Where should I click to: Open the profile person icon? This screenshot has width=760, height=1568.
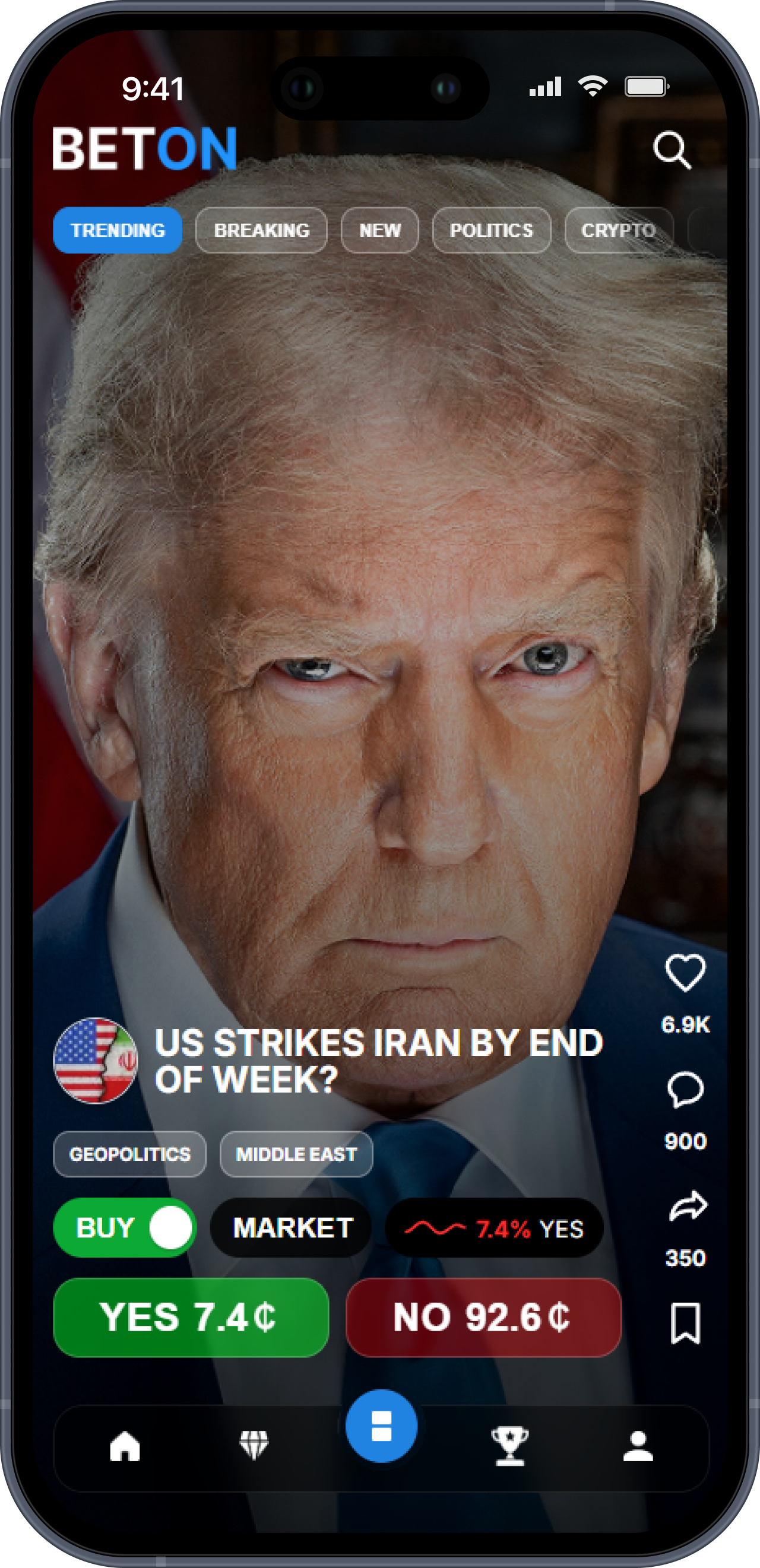pos(638,1446)
